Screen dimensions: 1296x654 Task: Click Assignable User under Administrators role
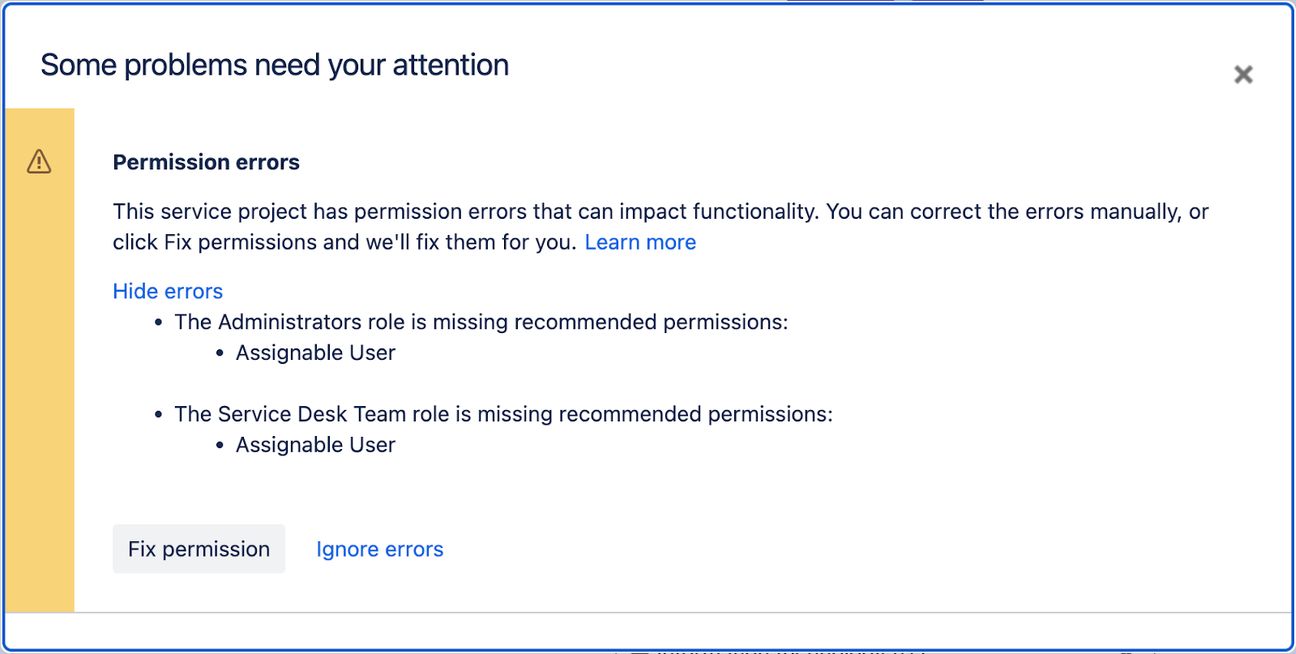[315, 353]
